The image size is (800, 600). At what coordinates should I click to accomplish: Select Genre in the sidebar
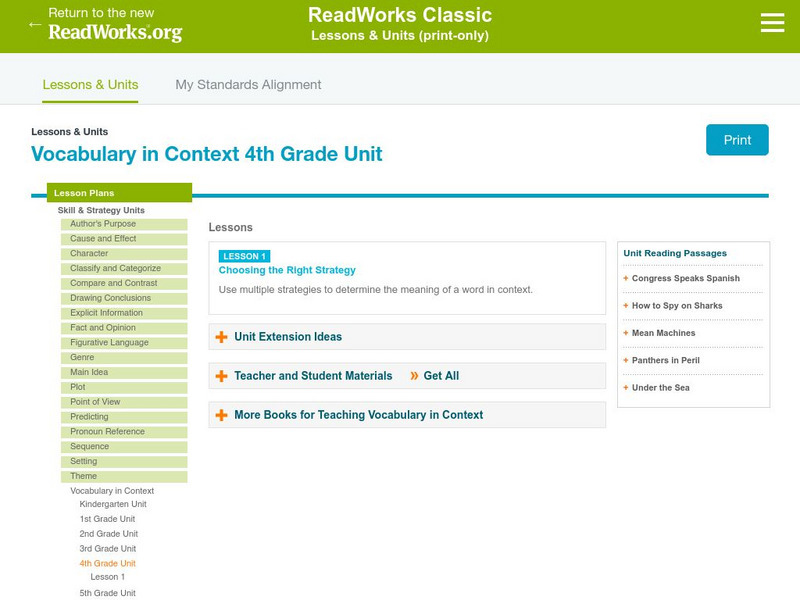point(124,357)
